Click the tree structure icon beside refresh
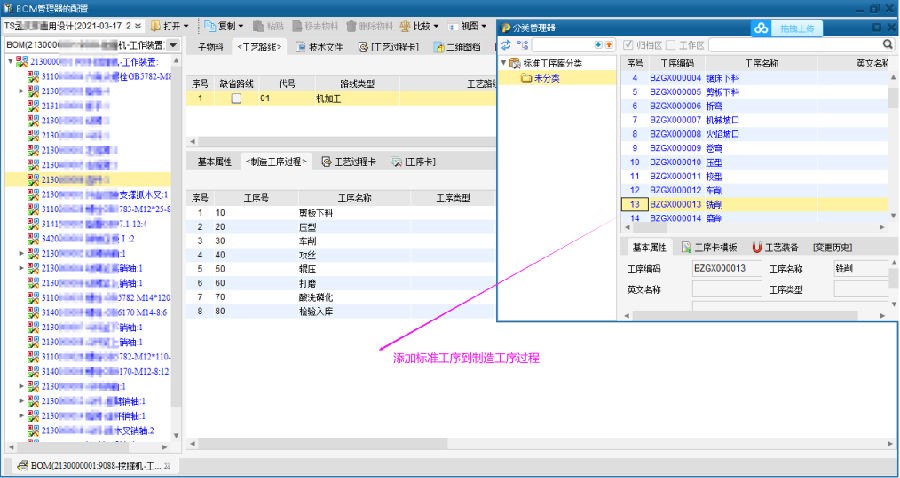 (x=521, y=45)
